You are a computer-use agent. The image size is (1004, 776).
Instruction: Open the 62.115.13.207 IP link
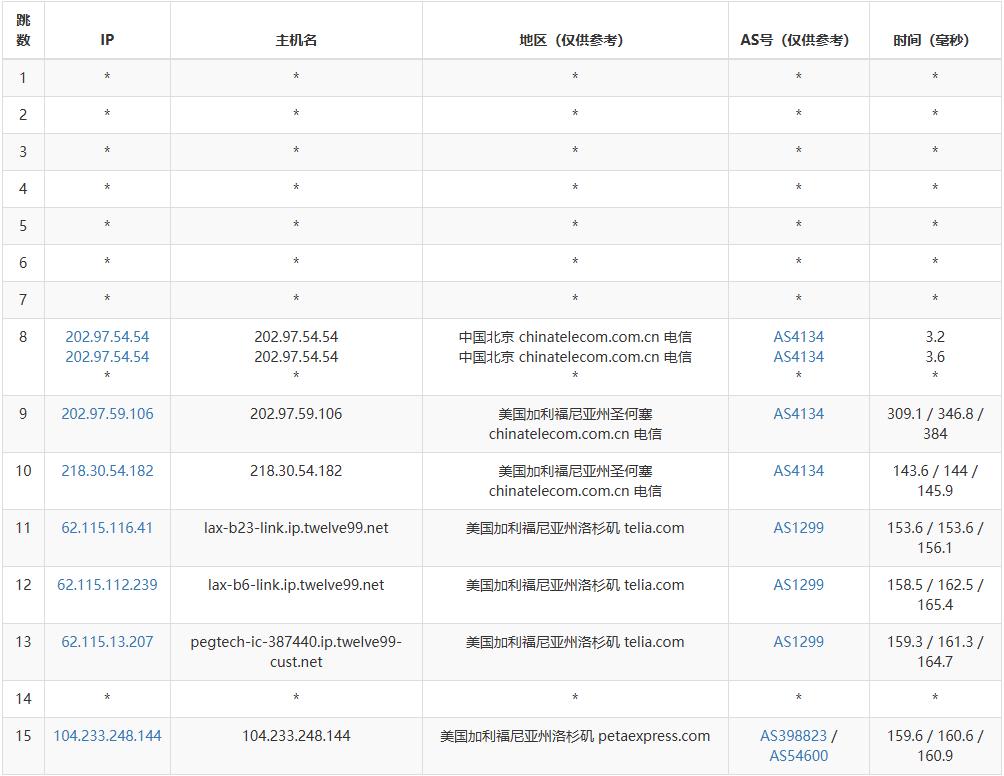pyautogui.click(x=107, y=642)
